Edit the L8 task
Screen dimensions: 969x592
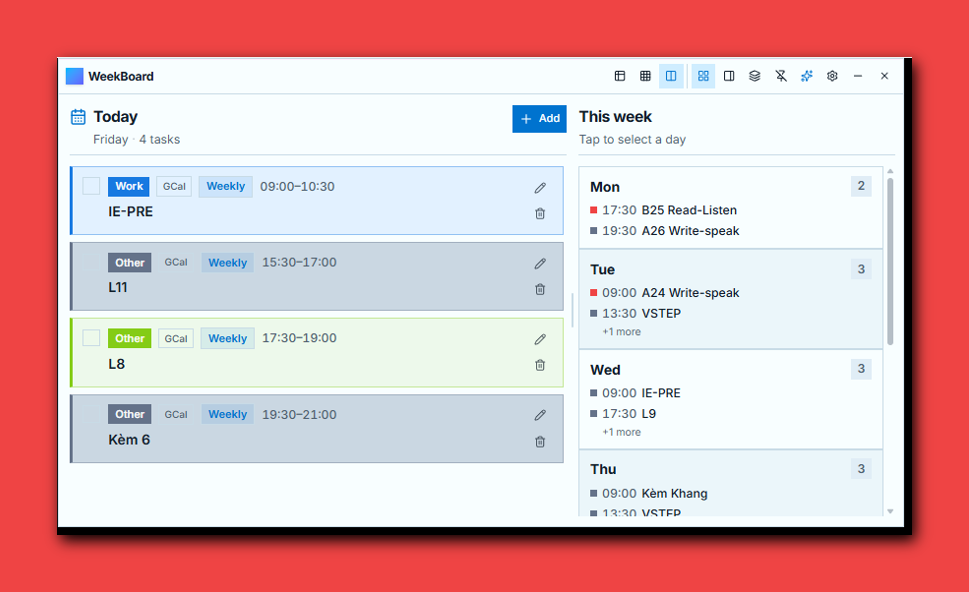pos(540,339)
